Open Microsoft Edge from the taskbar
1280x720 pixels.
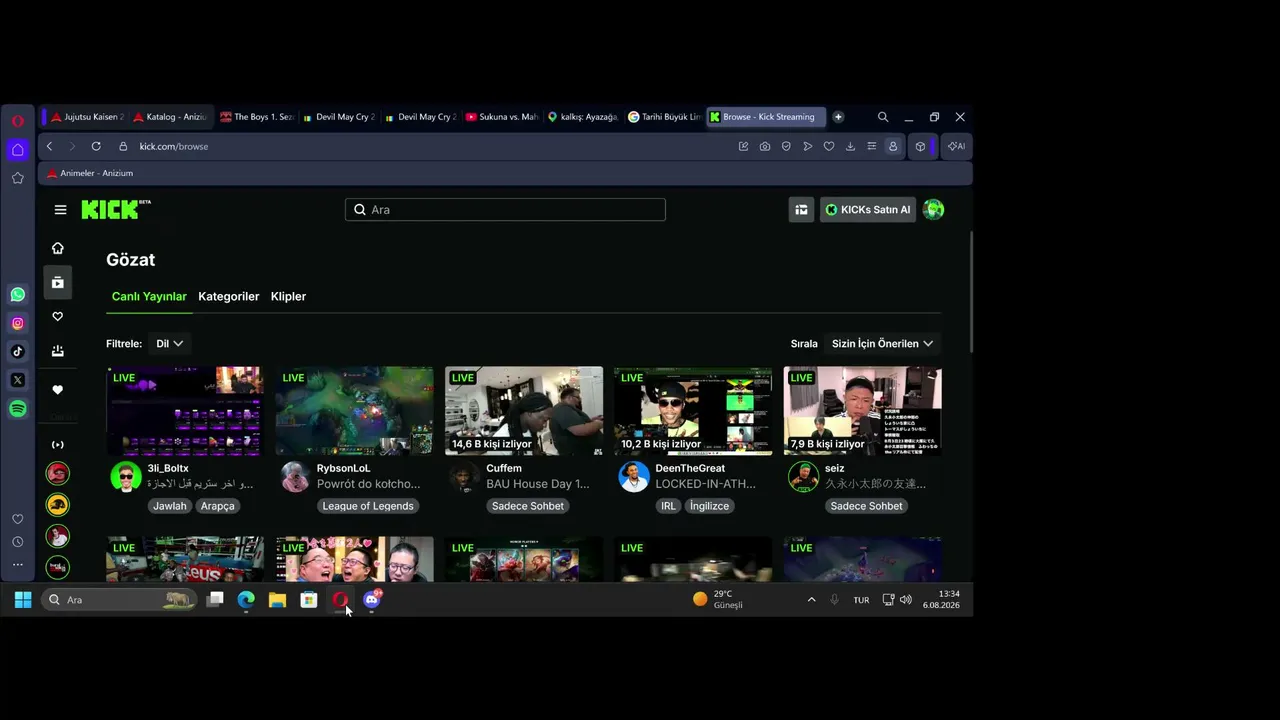246,600
